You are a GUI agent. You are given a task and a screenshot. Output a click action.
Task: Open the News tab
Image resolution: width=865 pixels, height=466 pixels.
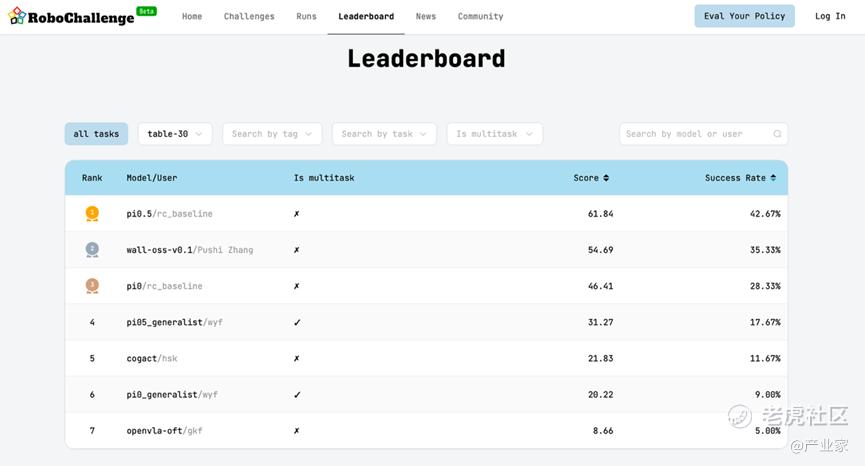425,17
